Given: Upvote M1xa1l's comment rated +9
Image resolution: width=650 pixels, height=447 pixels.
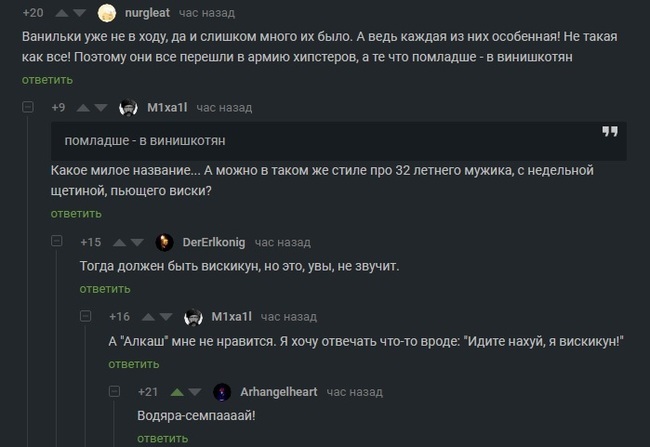Looking at the screenshot, I should click(83, 108).
